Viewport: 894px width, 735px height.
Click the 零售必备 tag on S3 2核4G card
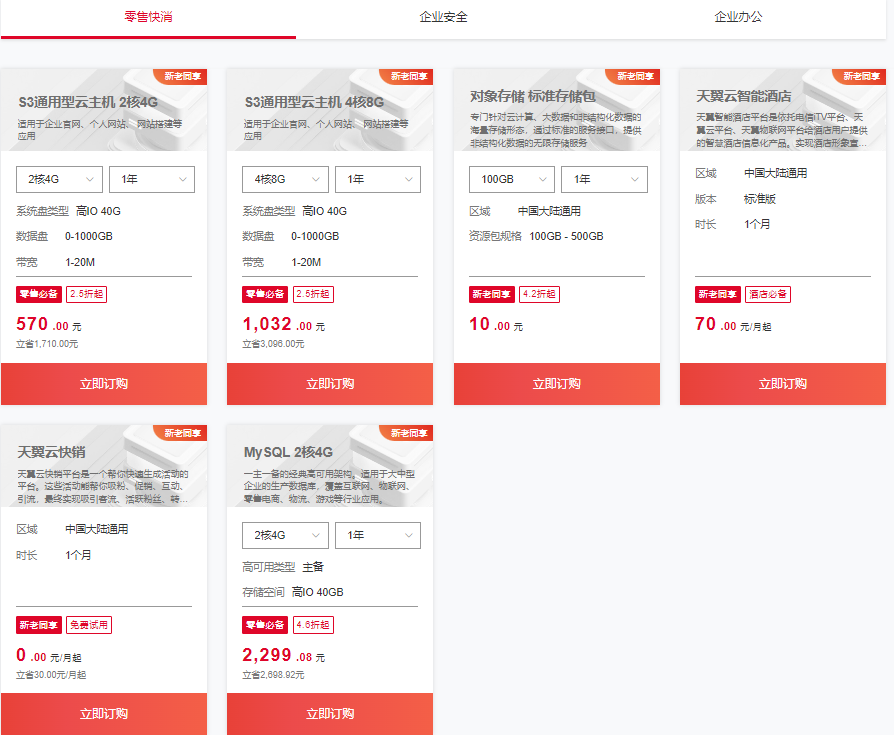[x=39, y=294]
